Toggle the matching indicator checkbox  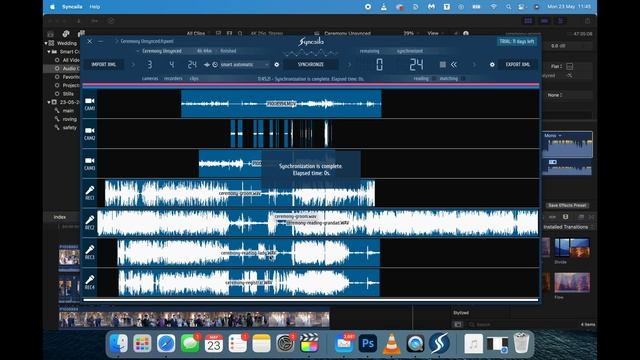pyautogui.click(x=462, y=78)
